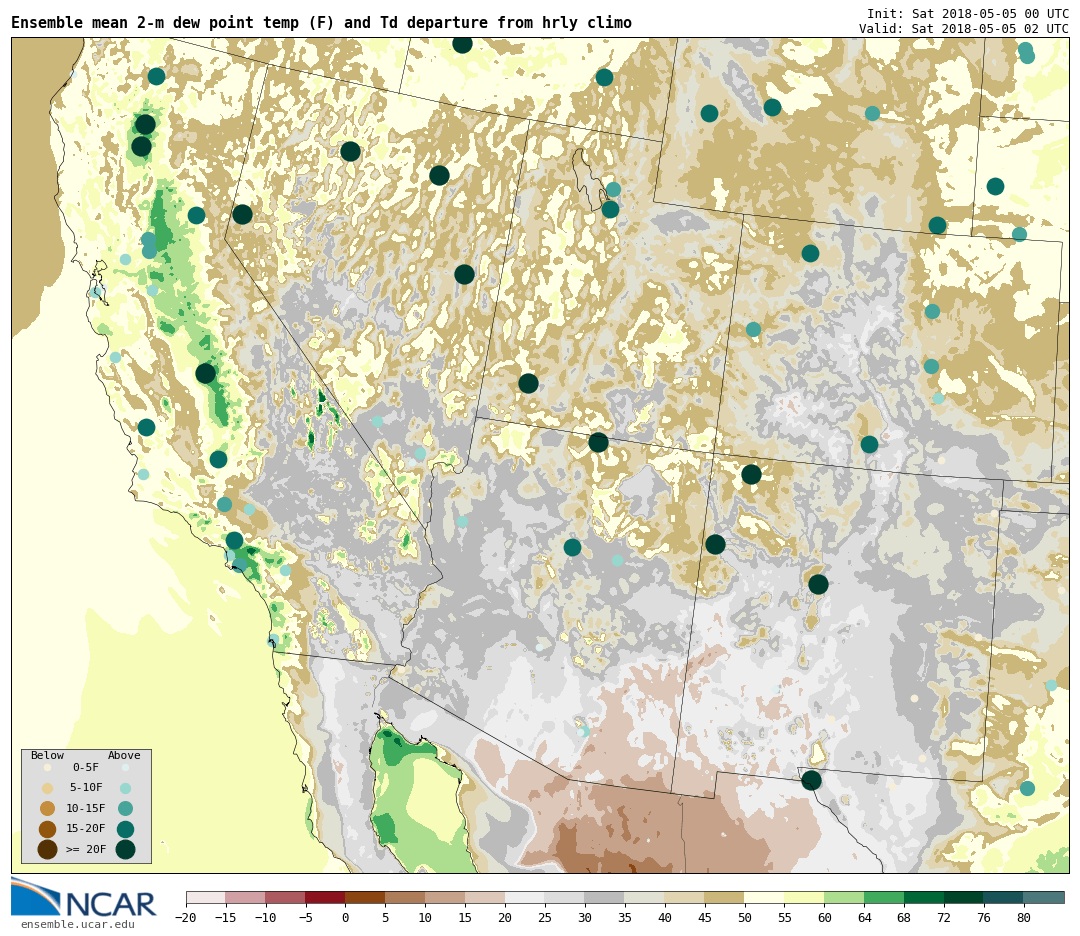Click the Above 10-15F teal legend circle
1080x936 pixels.
pyautogui.click(x=125, y=809)
